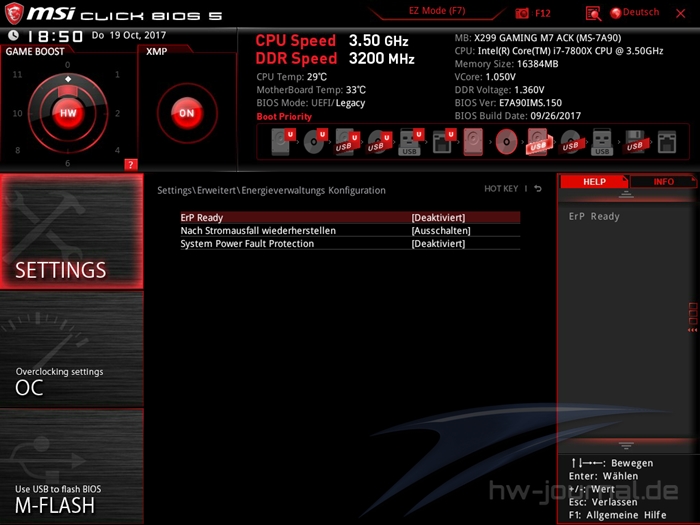Image resolution: width=700 pixels, height=525 pixels.
Task: Take a screenshot with the F12 camera icon
Action: (x=522, y=13)
